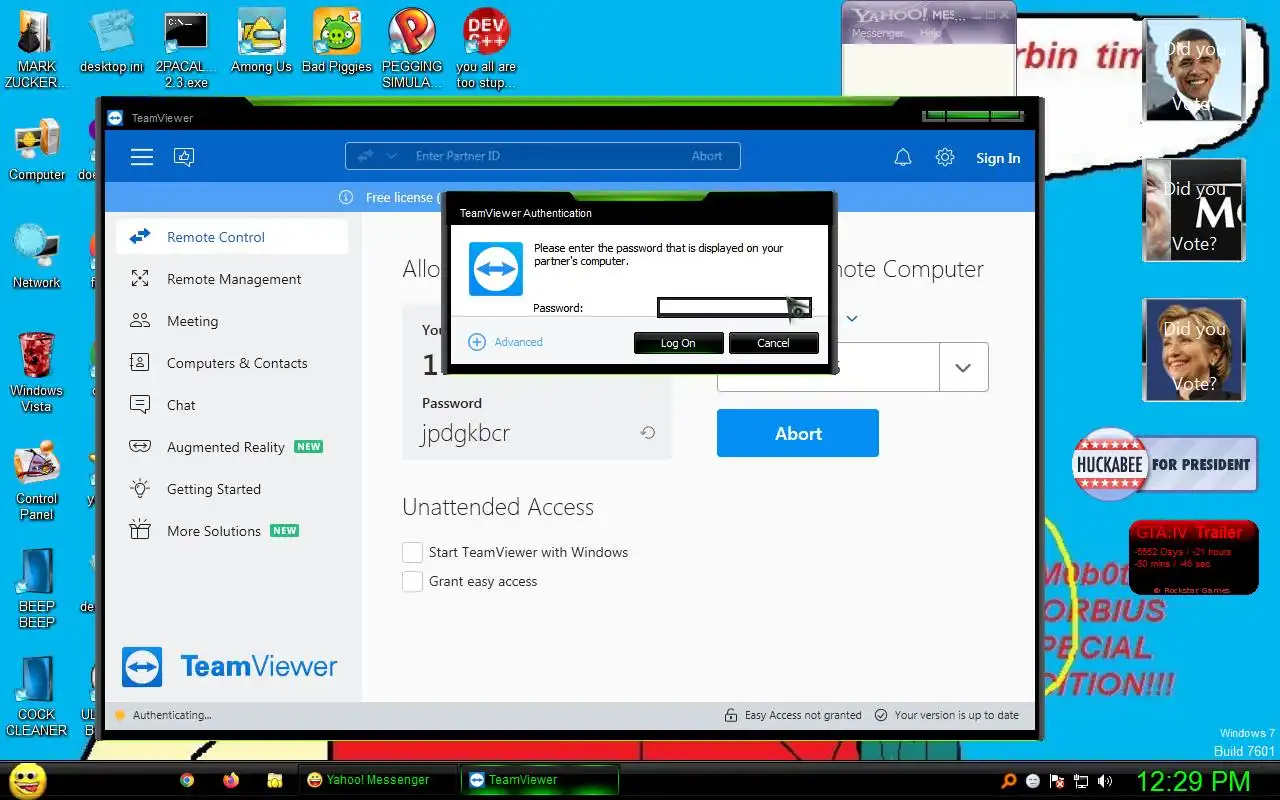Click the Sign In link
This screenshot has width=1280, height=800.
(x=998, y=158)
